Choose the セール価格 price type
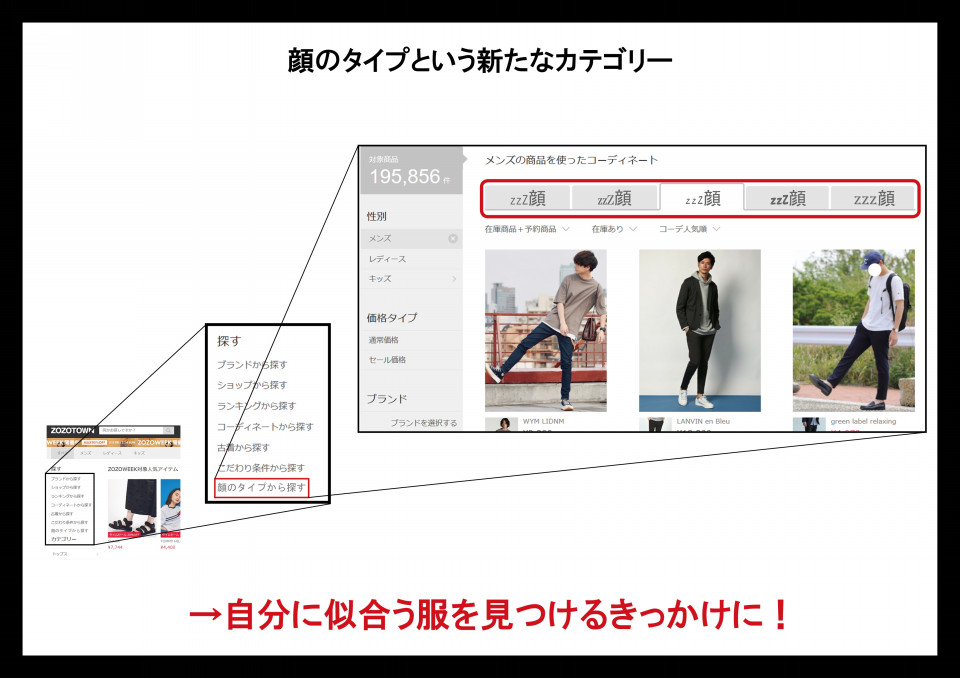 pyautogui.click(x=387, y=360)
